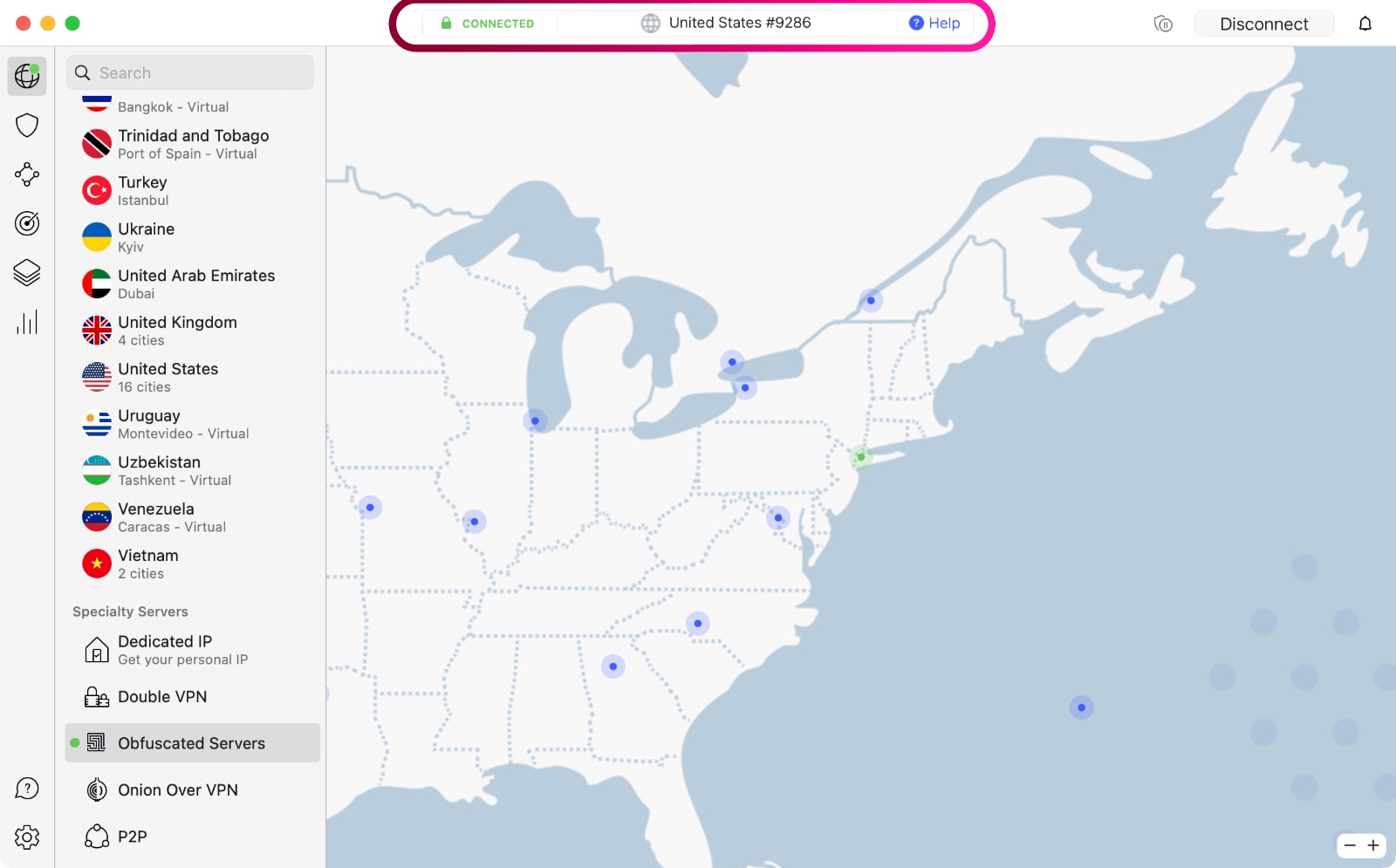Open the target-shaped Dark Web Monitor icon
Viewport: 1396px width, 868px height.
click(27, 223)
